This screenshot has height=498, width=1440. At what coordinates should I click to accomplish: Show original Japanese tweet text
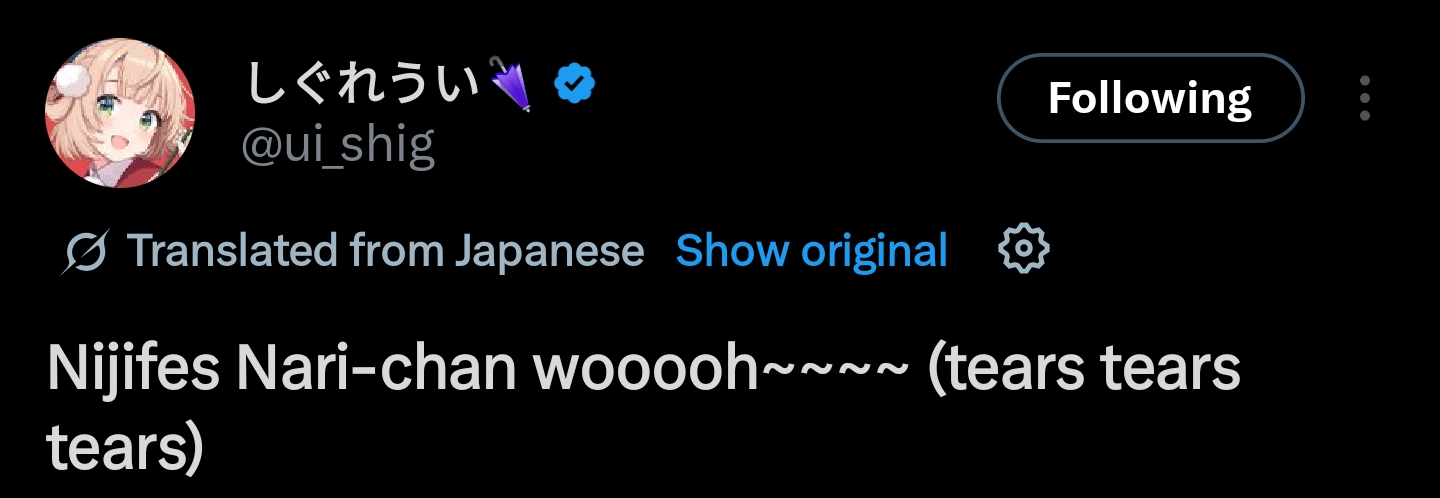coord(811,251)
